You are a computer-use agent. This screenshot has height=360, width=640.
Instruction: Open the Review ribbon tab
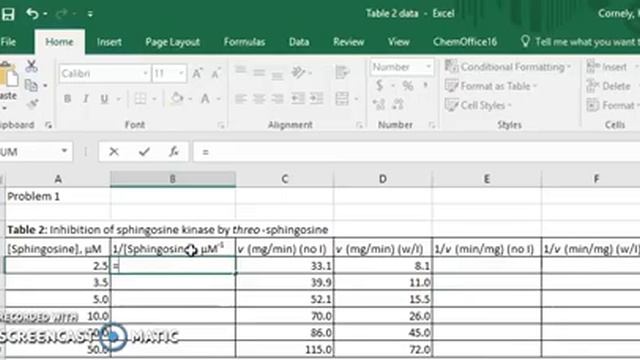[x=349, y=42]
